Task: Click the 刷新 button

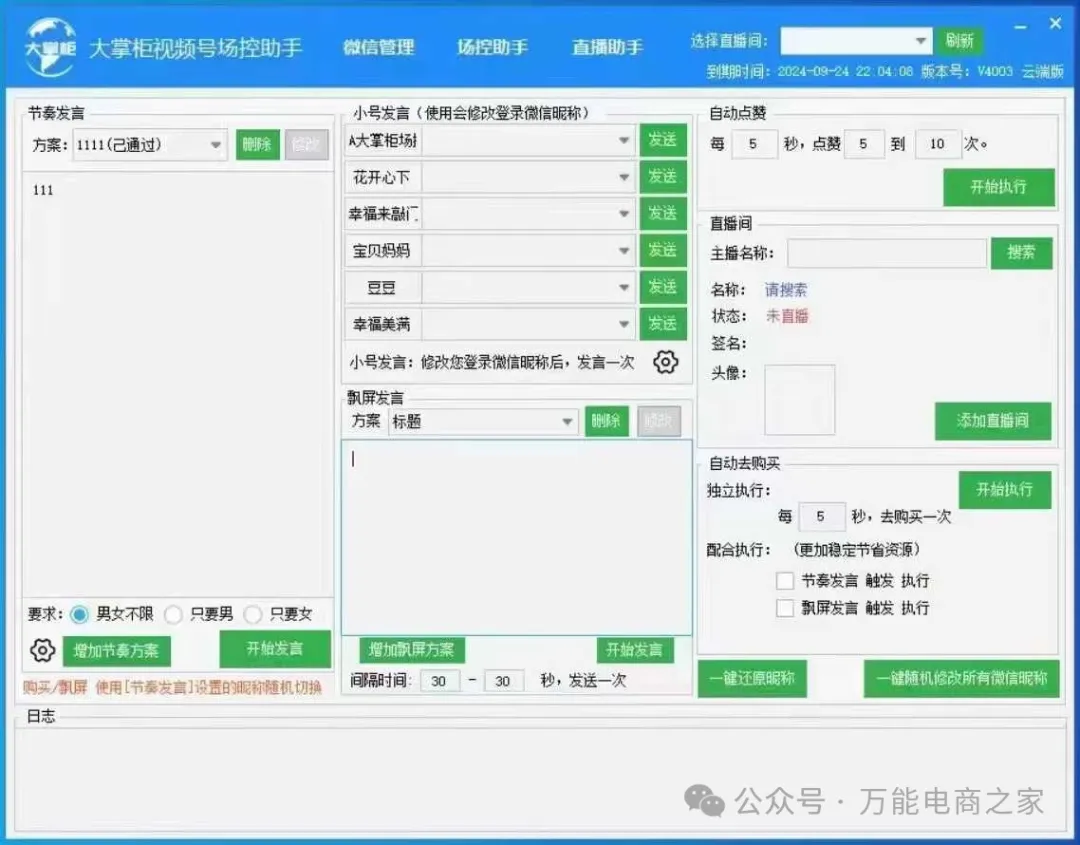Action: point(959,41)
